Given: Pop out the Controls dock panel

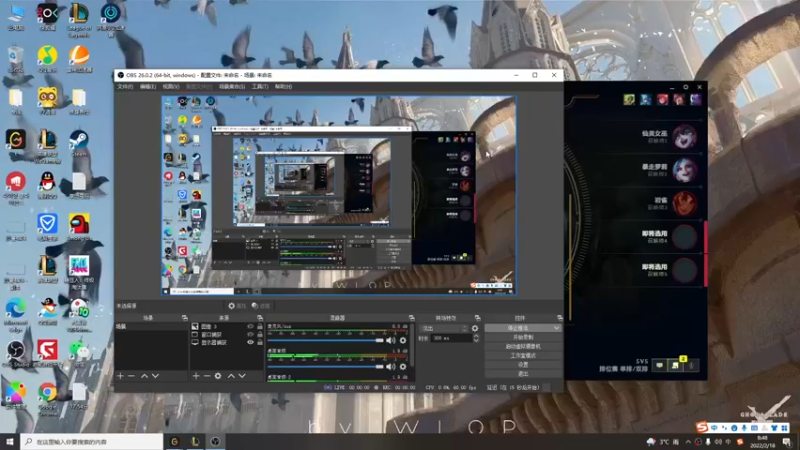Looking at the screenshot, I should (x=560, y=318).
